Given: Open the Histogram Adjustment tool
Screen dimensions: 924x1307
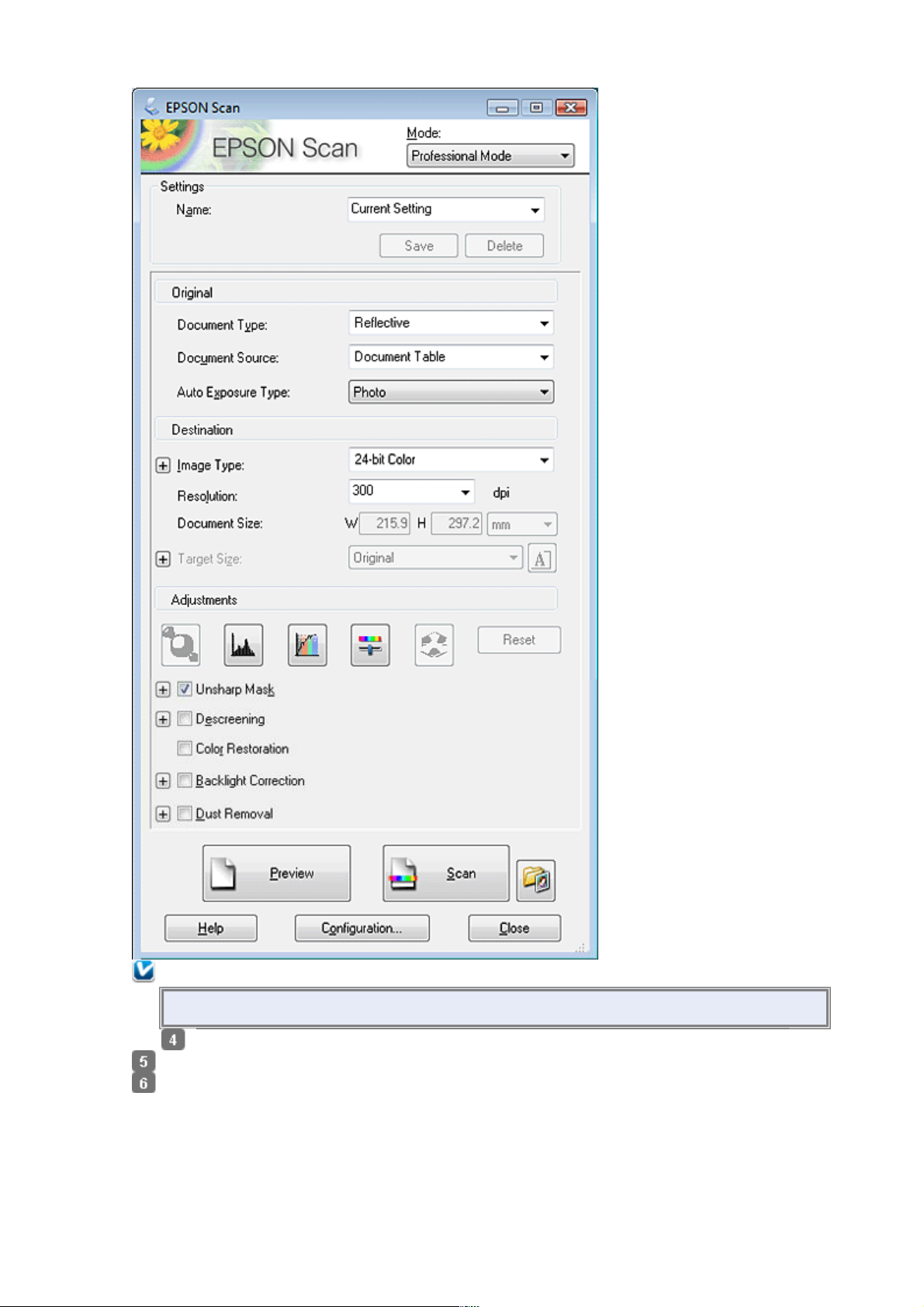Looking at the screenshot, I should coord(244,645).
